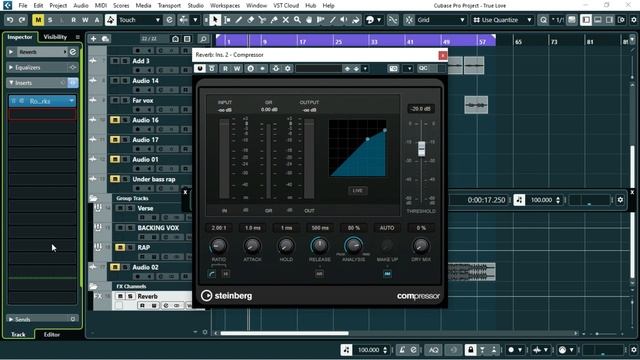Click the compressor Dry Mix knob
This screenshot has width=640, height=360.
420,246
